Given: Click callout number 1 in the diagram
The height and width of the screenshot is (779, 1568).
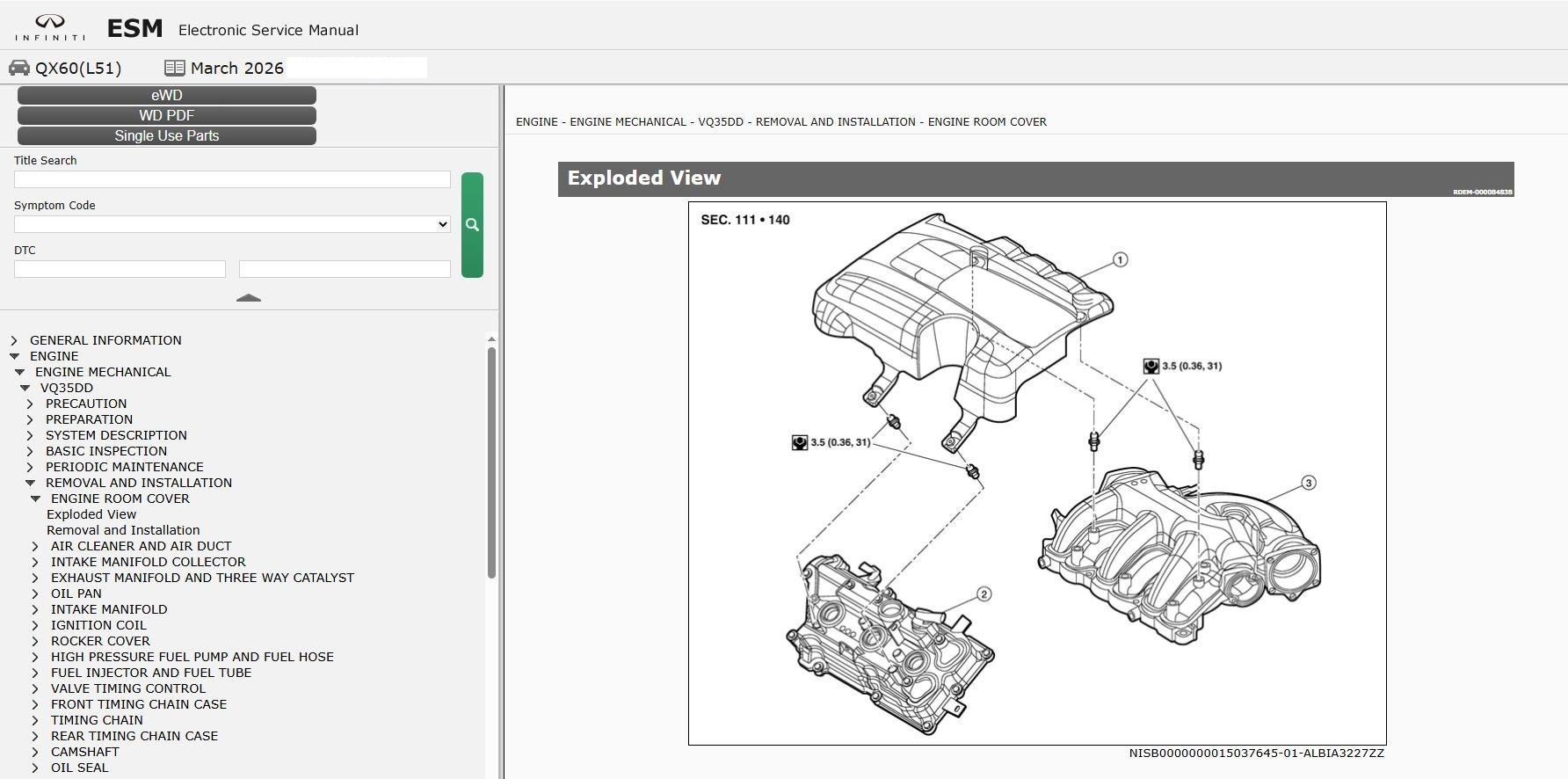Looking at the screenshot, I should click(x=1120, y=259).
